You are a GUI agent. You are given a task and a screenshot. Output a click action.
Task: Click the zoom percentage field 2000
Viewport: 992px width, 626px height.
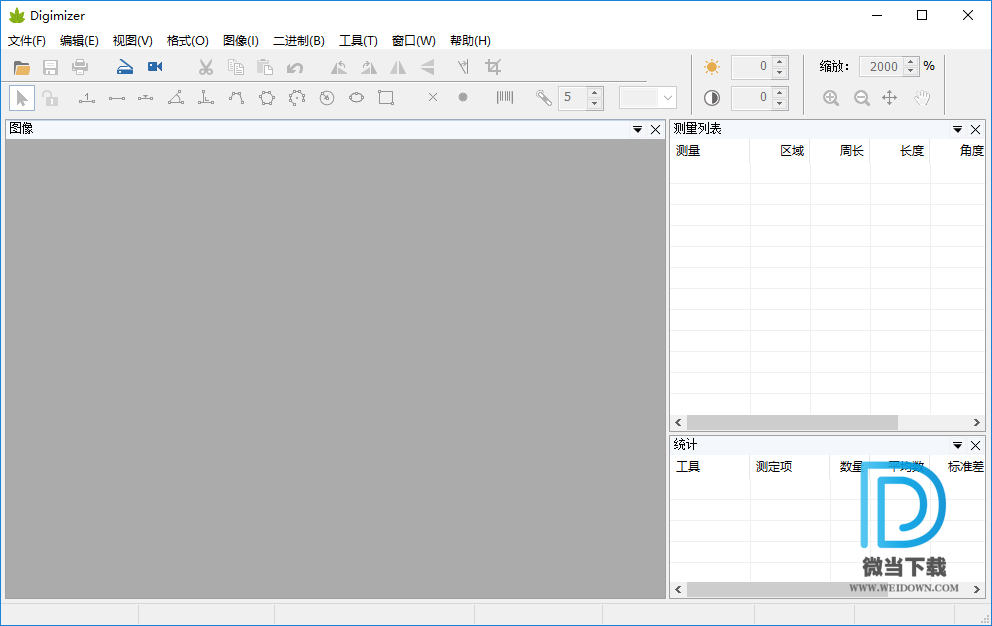(882, 66)
